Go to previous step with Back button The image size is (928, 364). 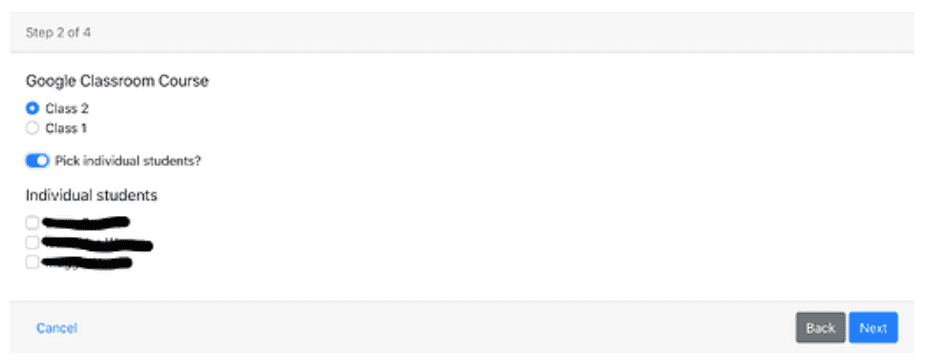pos(820,328)
